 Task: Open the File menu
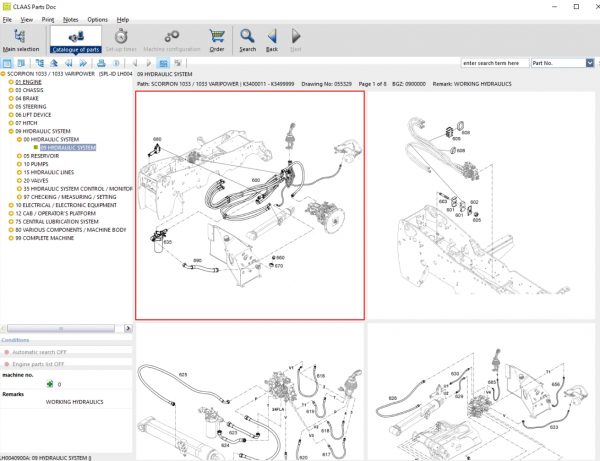coord(7,20)
